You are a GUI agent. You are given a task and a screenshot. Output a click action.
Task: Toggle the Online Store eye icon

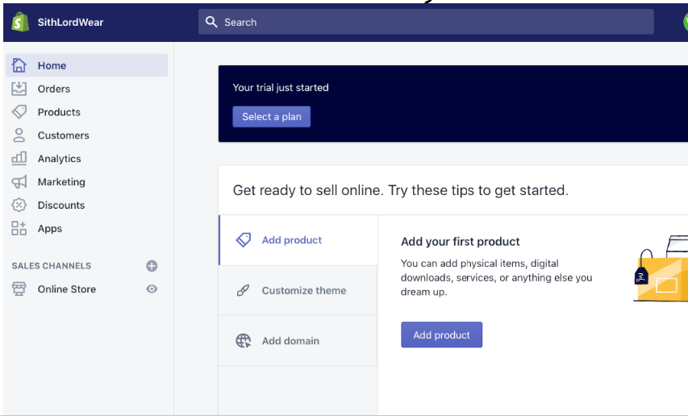click(x=152, y=289)
